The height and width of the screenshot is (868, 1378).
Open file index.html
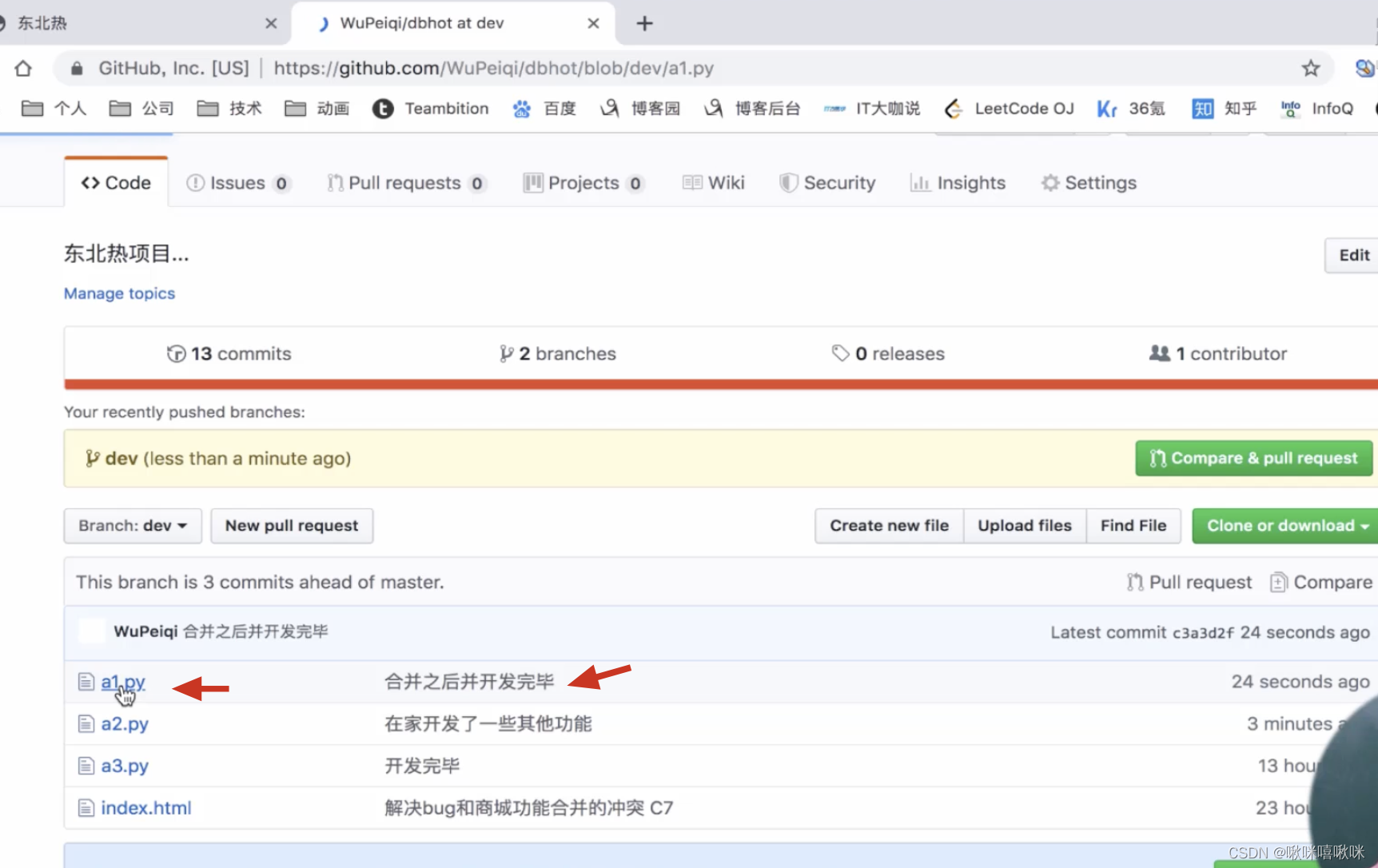146,808
